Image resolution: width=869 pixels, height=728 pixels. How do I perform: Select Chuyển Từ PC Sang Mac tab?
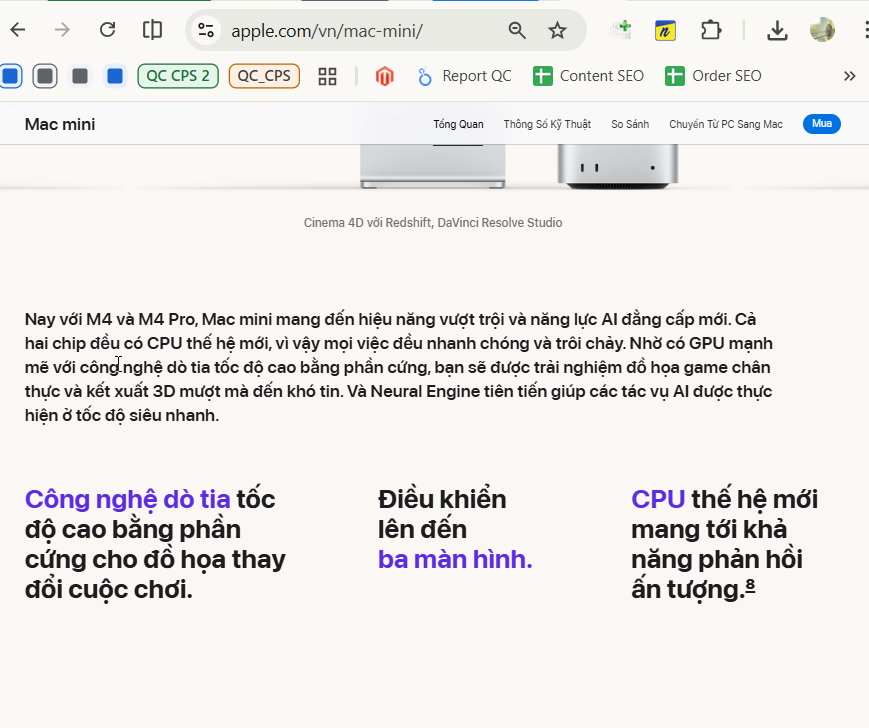coord(726,124)
